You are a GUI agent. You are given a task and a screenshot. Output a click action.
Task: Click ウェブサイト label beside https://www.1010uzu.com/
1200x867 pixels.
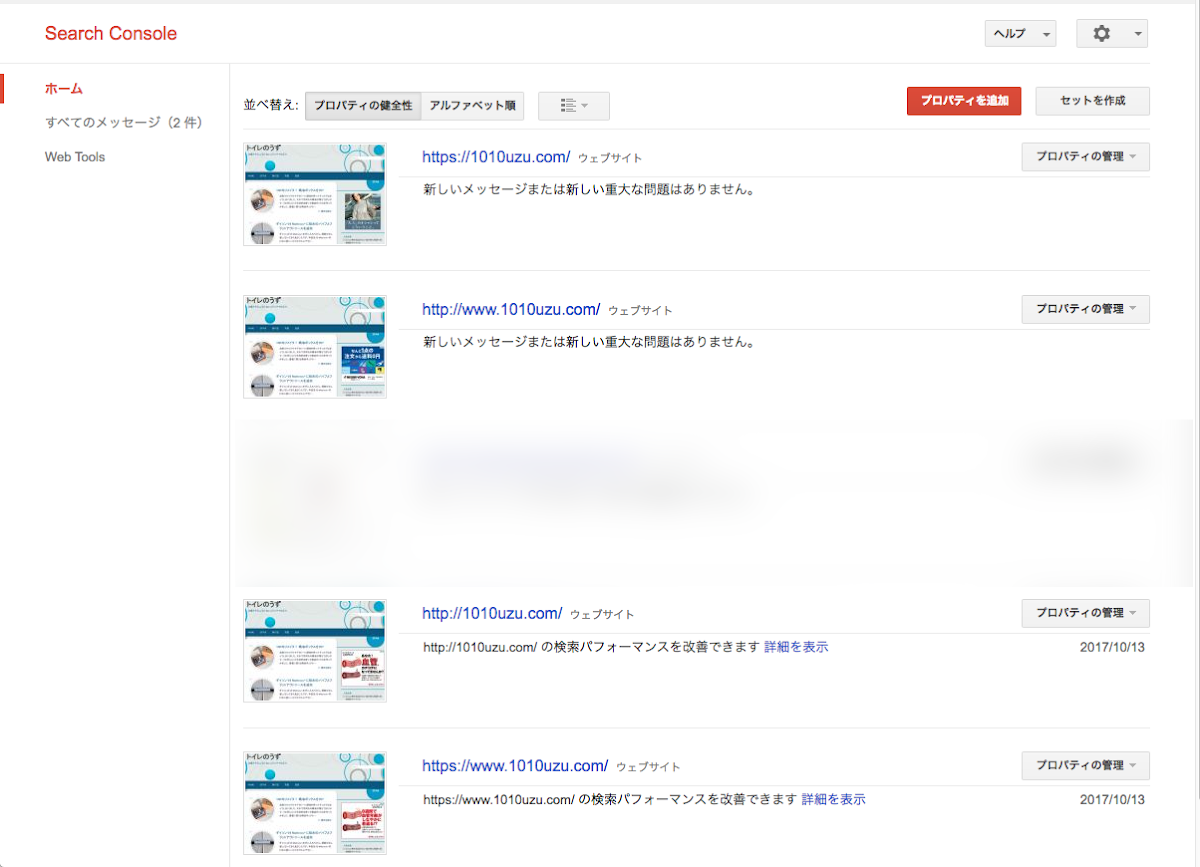[x=648, y=766]
